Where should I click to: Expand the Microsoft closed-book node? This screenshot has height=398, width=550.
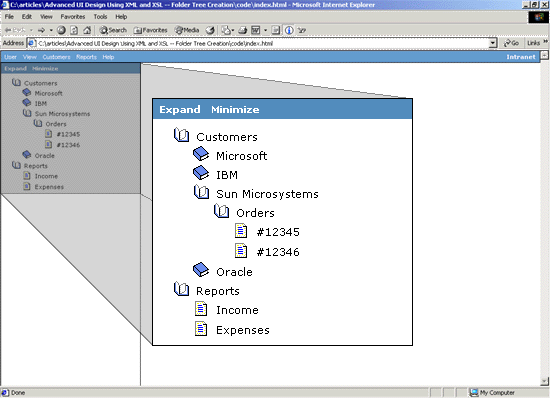point(27,93)
